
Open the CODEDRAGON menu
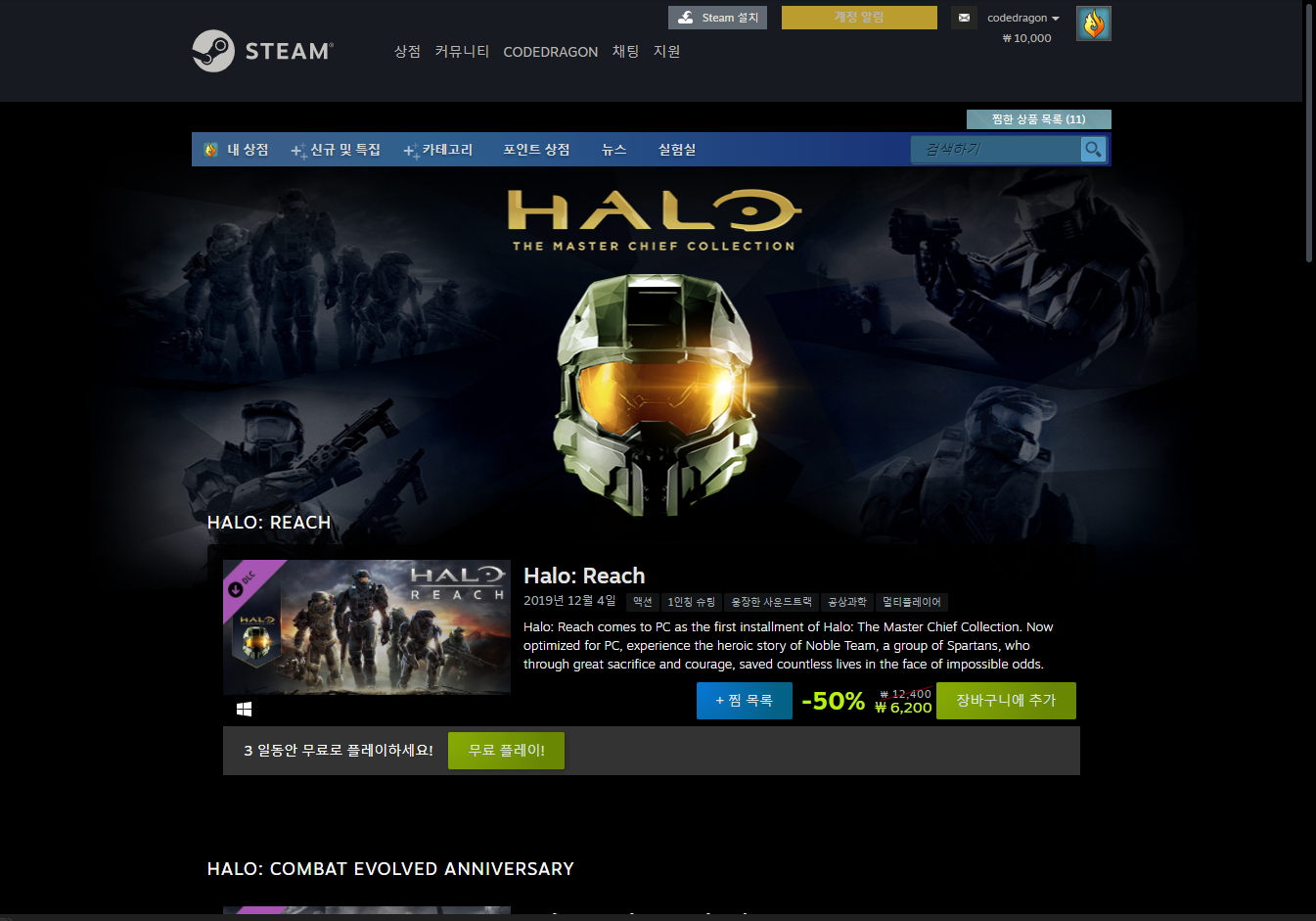pos(550,52)
